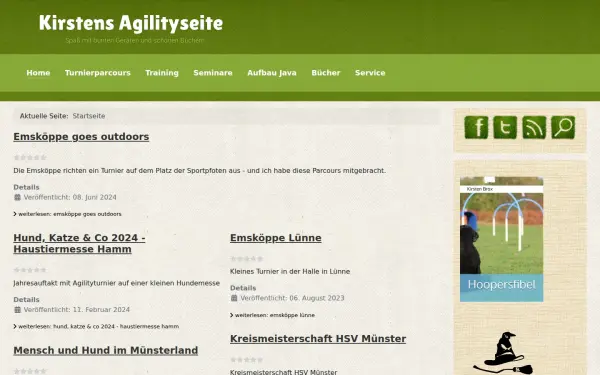Open Hund, Katze & Co 2024 heading
Image resolution: width=600 pixels, height=375 pixels.
pyautogui.click(x=79, y=243)
